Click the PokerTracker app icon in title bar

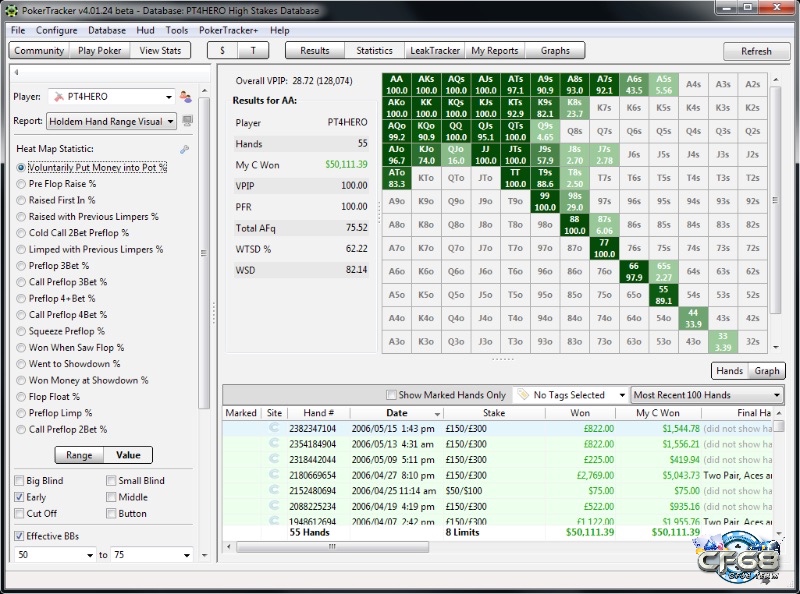(11, 10)
